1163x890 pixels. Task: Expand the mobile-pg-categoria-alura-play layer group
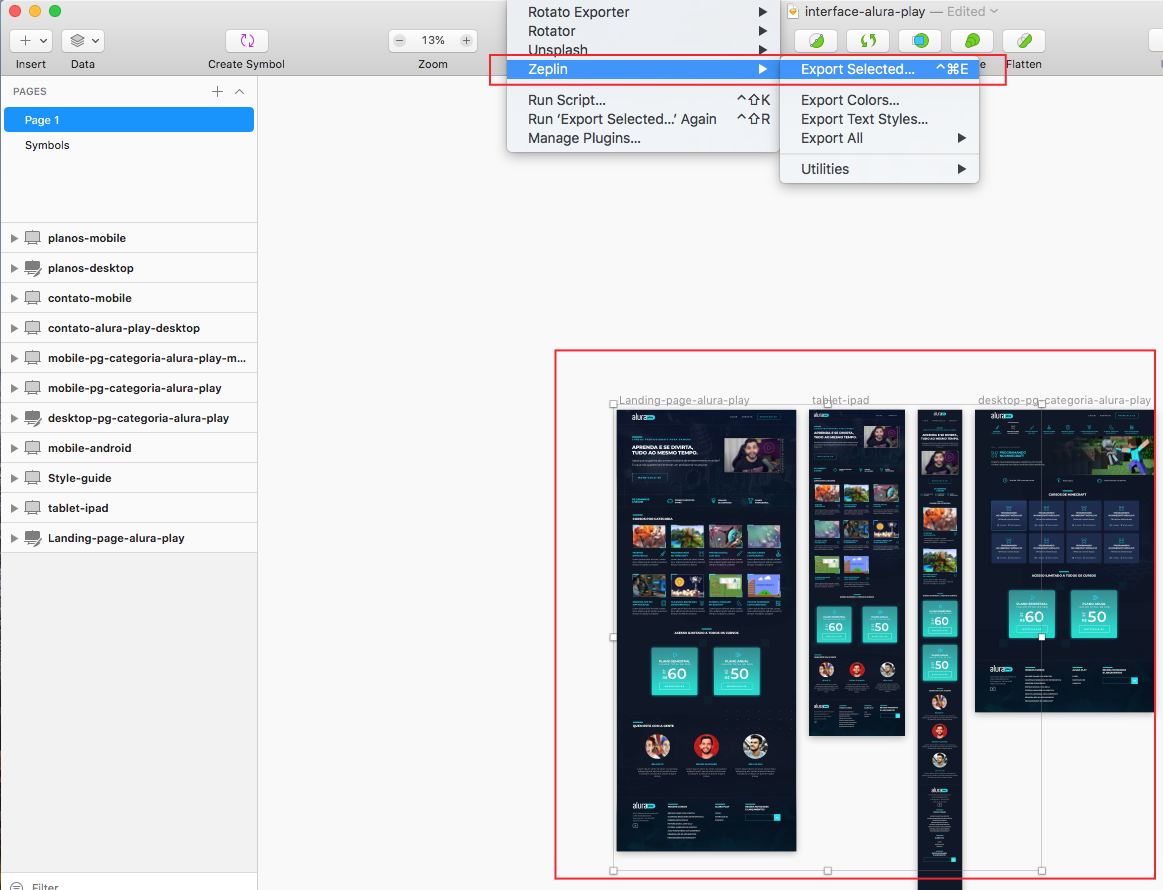click(13, 388)
